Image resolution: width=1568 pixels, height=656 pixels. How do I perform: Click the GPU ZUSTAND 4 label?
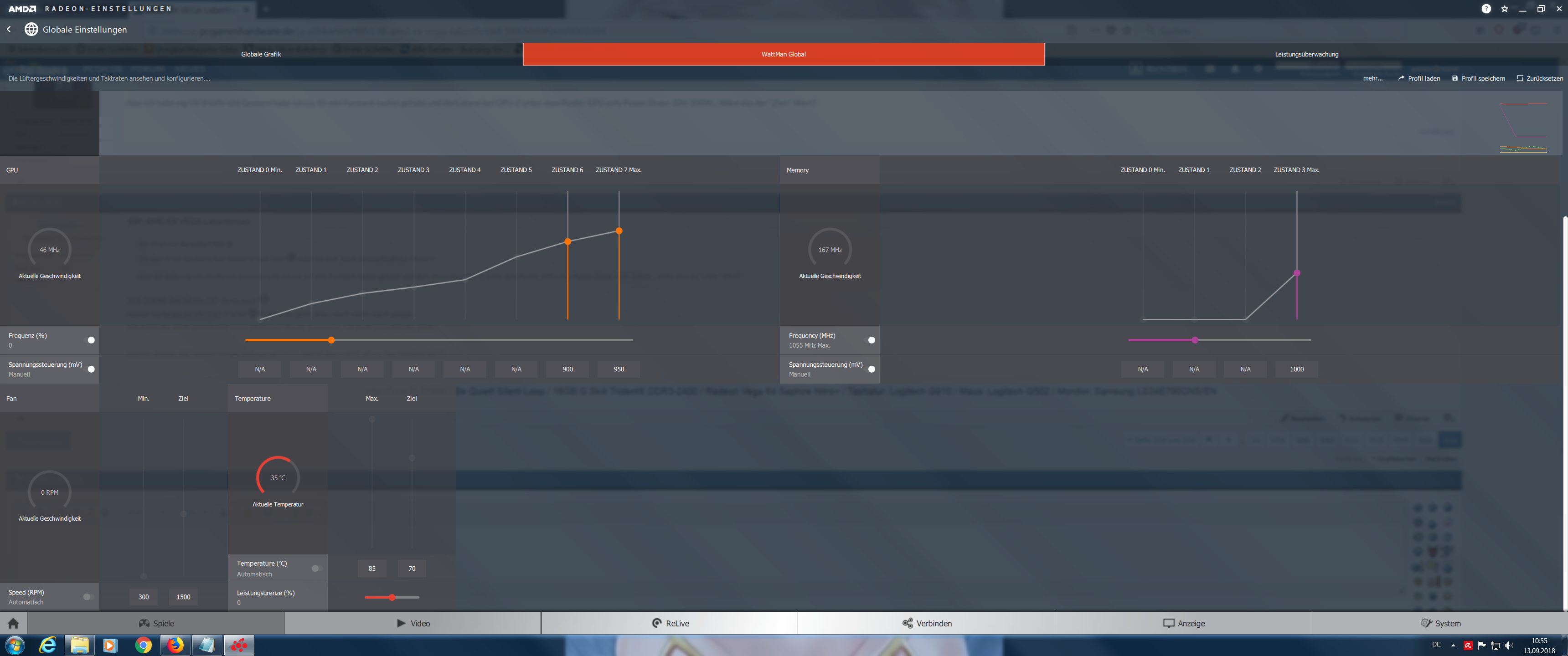pyautogui.click(x=464, y=170)
